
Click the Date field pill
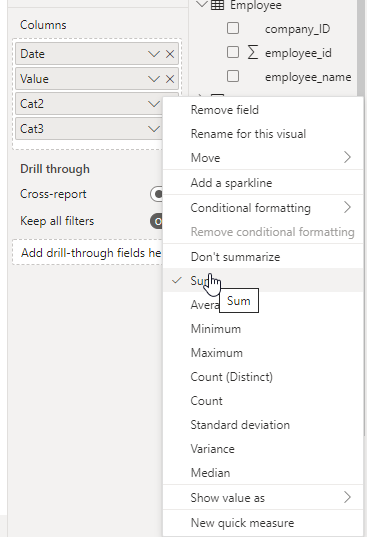click(x=97, y=54)
